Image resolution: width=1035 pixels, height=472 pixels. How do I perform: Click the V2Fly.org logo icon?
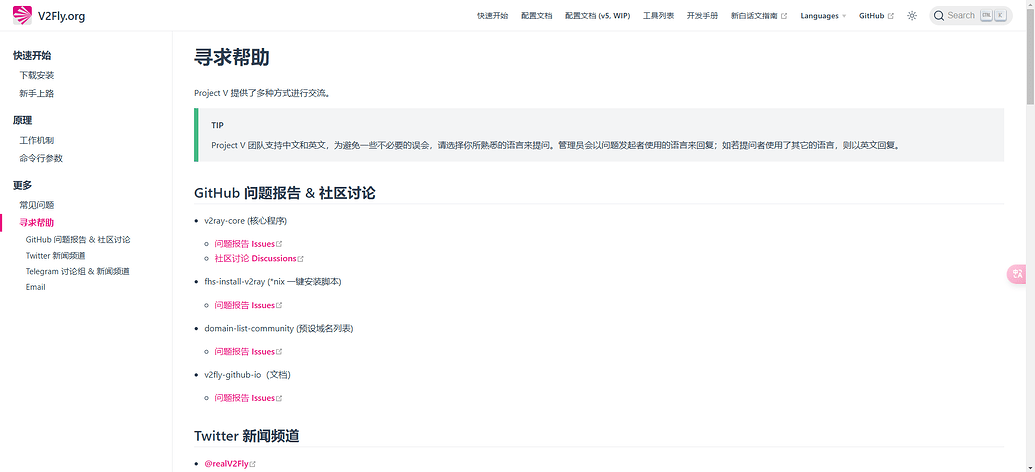pyautogui.click(x=22, y=15)
